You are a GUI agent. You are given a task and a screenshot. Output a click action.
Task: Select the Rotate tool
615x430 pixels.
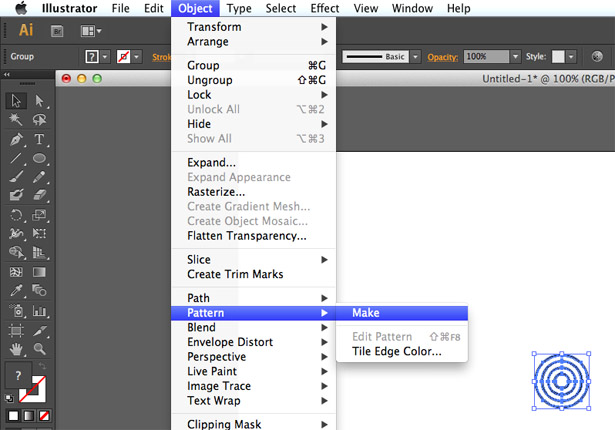[16, 215]
